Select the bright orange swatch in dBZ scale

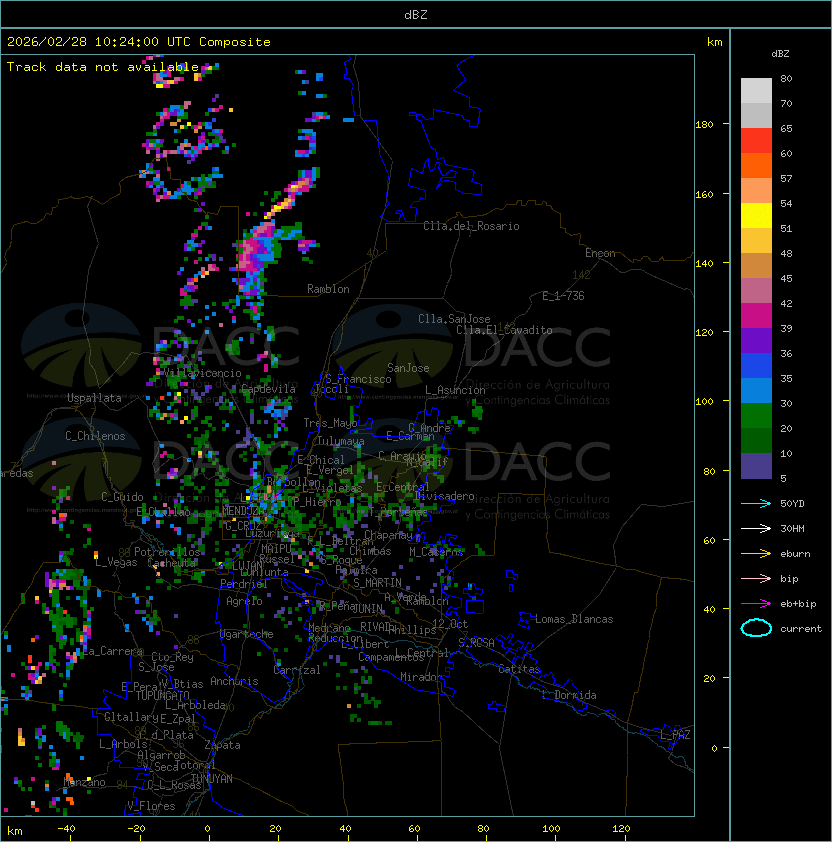point(756,166)
